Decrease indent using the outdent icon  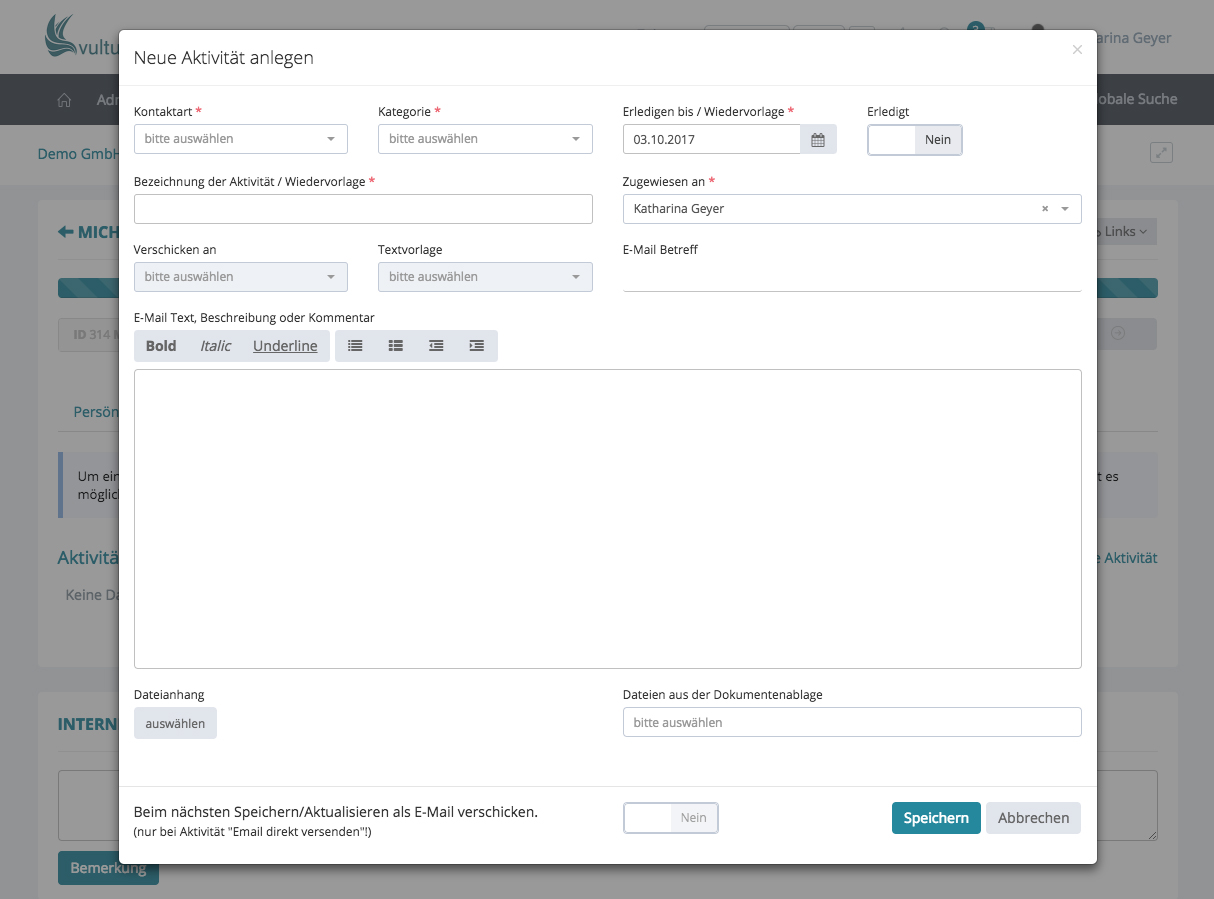pyautogui.click(x=436, y=346)
